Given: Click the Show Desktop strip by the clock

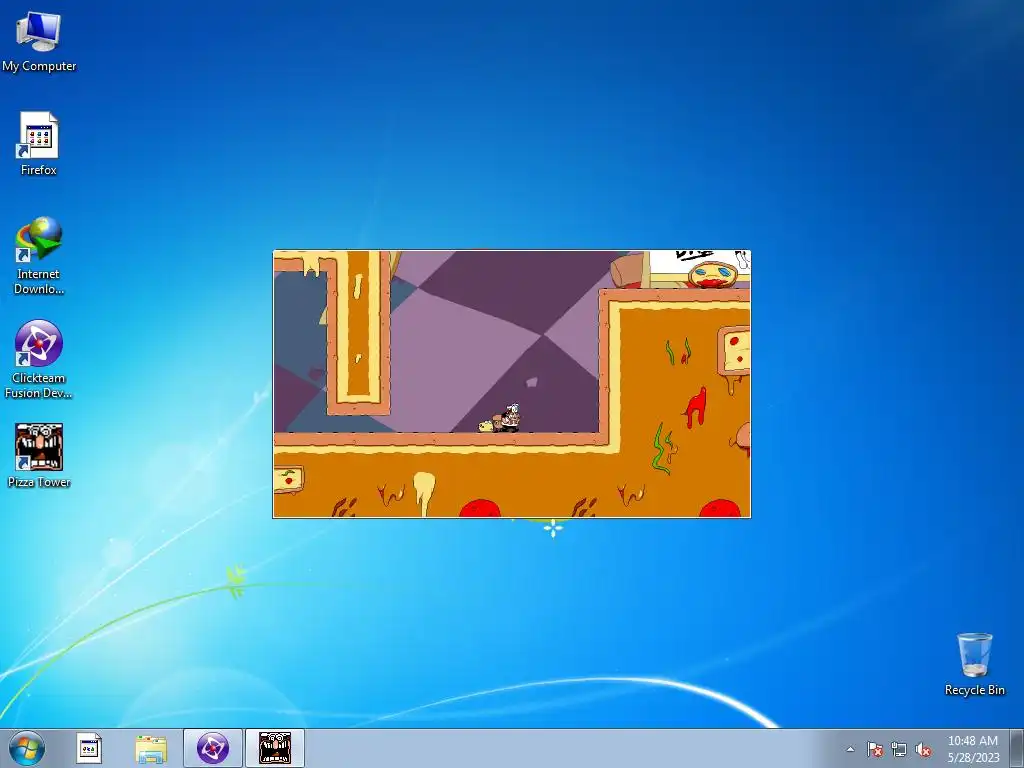Looking at the screenshot, I should pos(1017,748).
